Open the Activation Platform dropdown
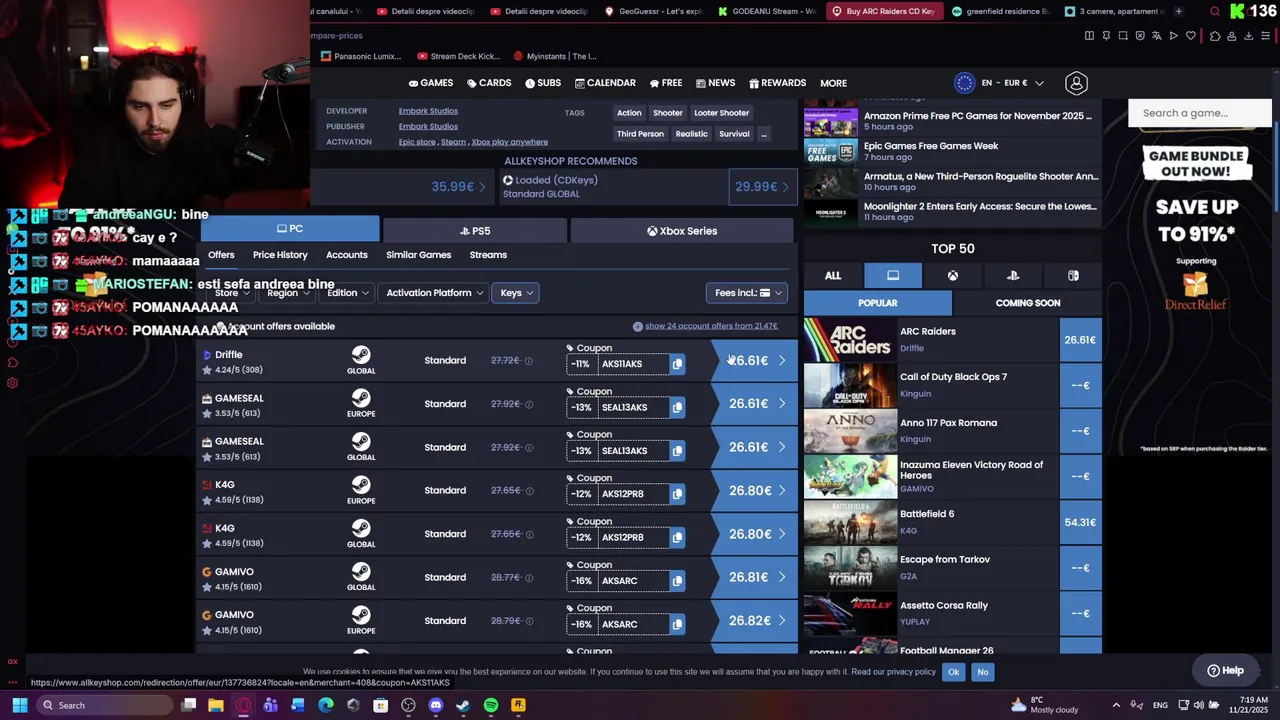1280x720 pixels. click(434, 293)
